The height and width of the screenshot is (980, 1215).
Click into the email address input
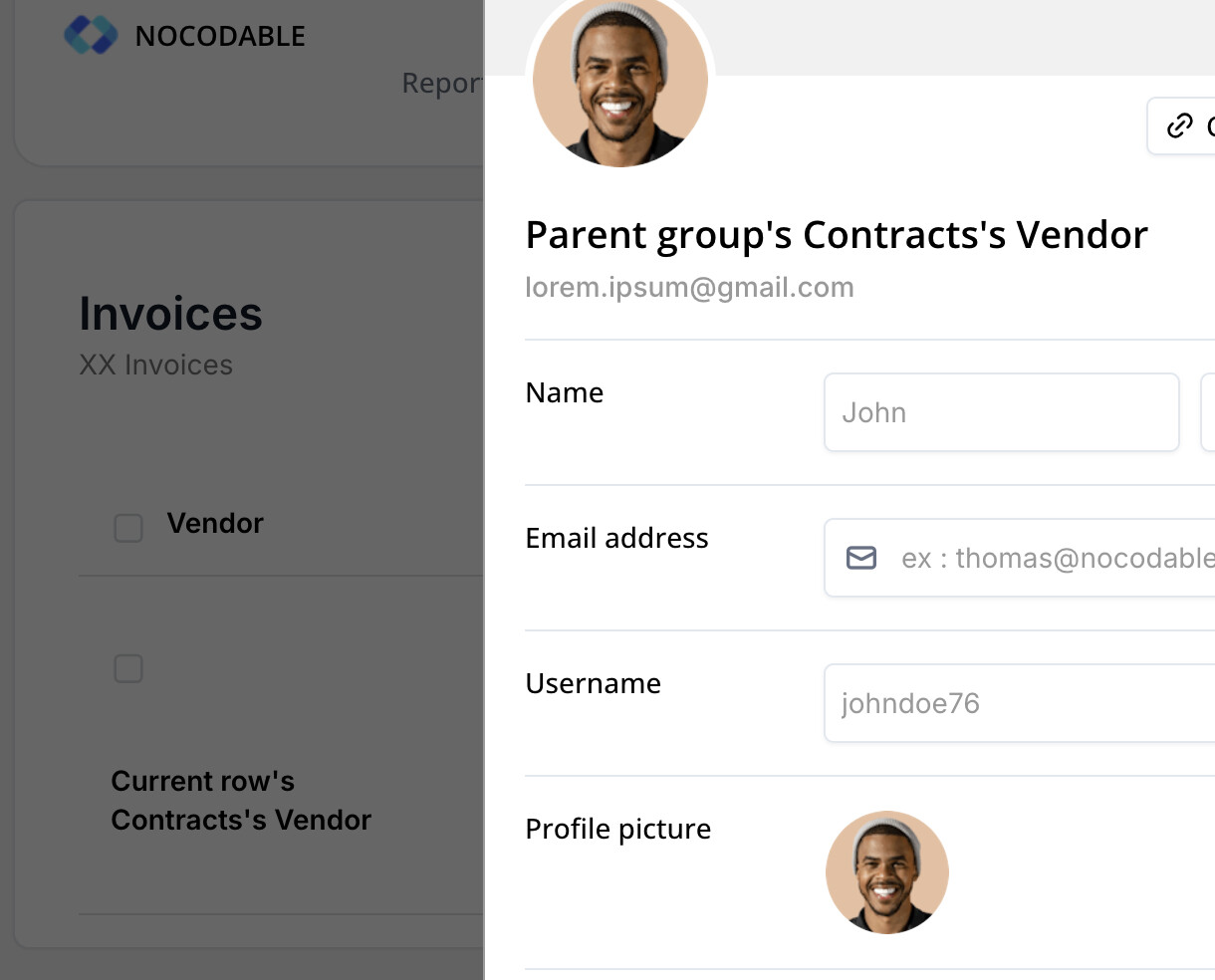point(1020,558)
